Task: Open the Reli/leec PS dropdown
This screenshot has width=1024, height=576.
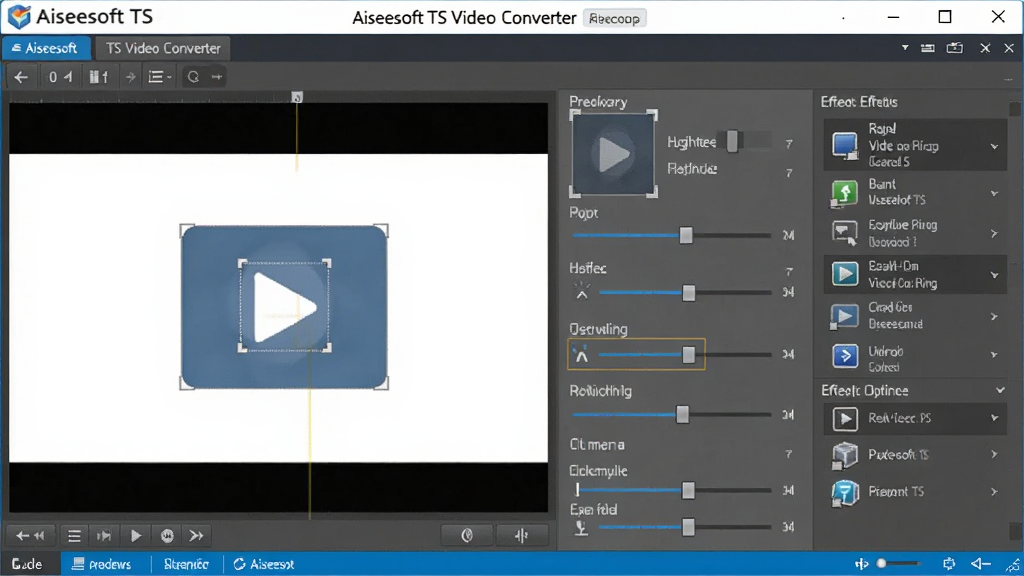Action: click(x=994, y=418)
